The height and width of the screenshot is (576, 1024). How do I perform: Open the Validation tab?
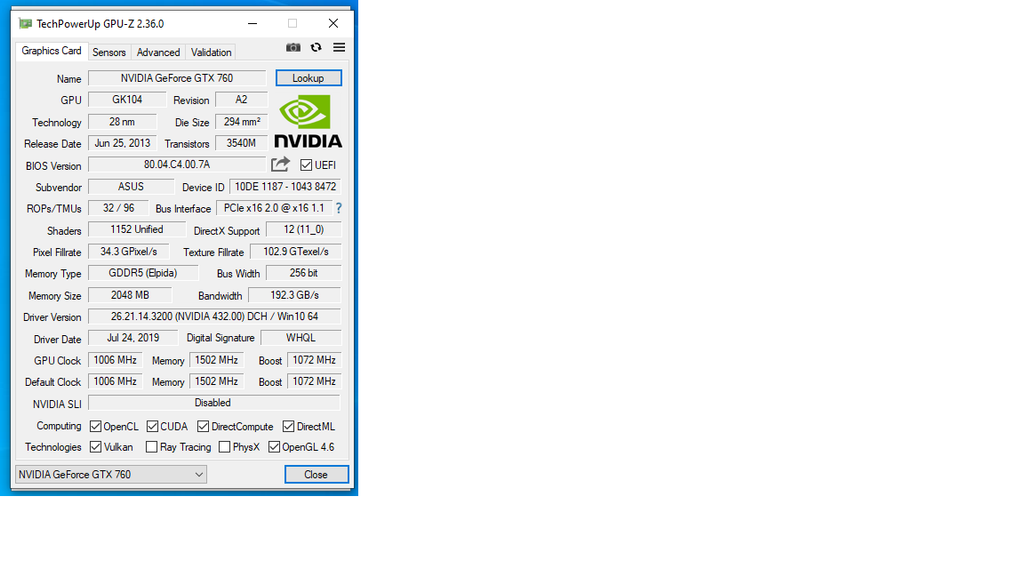click(x=211, y=52)
